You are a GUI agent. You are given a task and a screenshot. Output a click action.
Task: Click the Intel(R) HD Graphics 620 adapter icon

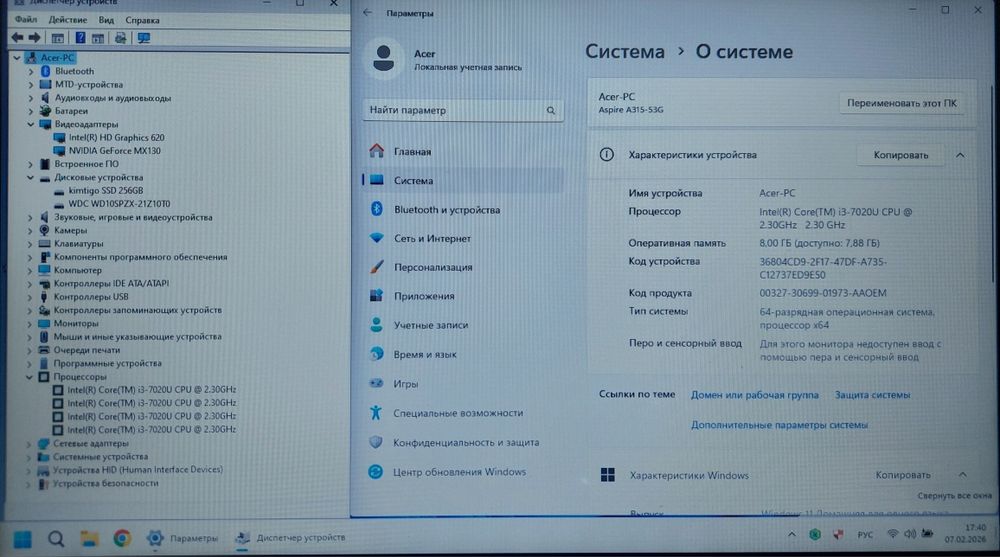(x=59, y=137)
